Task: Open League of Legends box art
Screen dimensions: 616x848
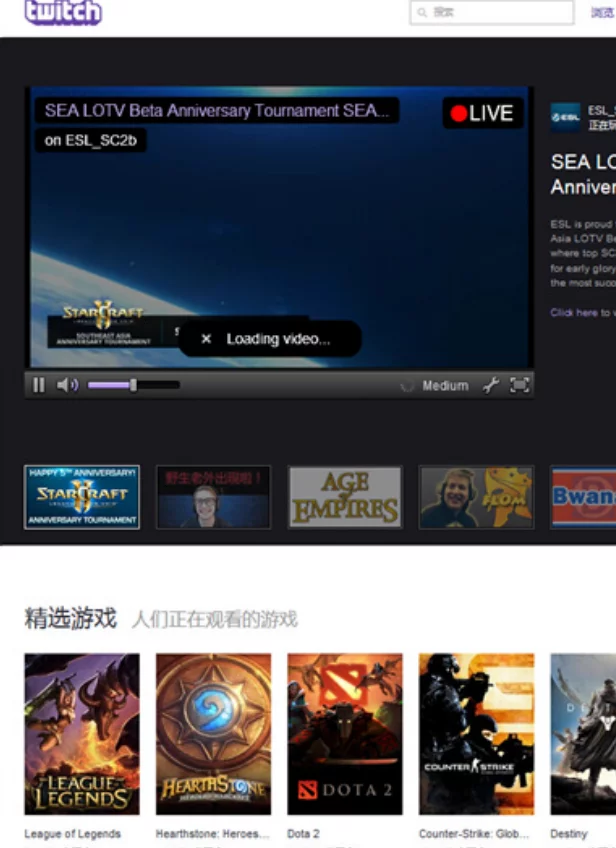Action: pyautogui.click(x=82, y=734)
